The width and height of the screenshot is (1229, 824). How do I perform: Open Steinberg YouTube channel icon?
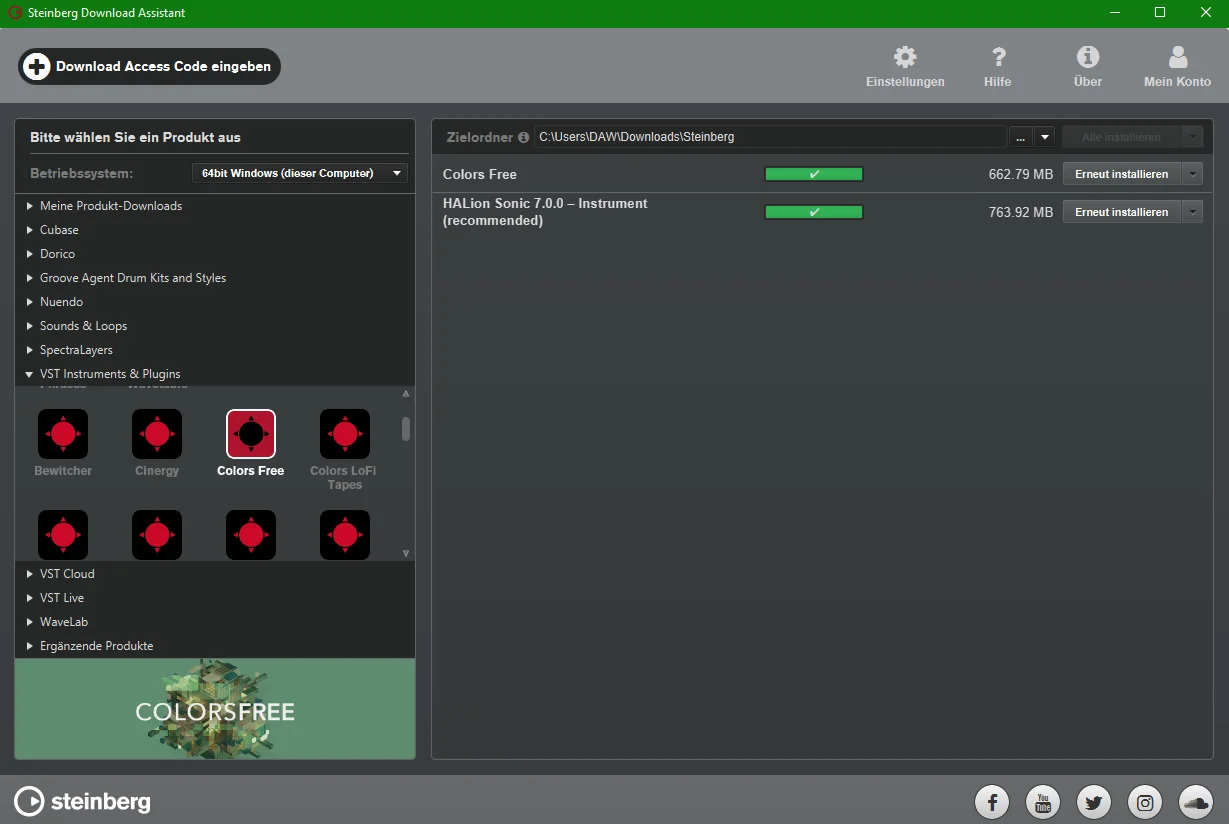(1043, 802)
